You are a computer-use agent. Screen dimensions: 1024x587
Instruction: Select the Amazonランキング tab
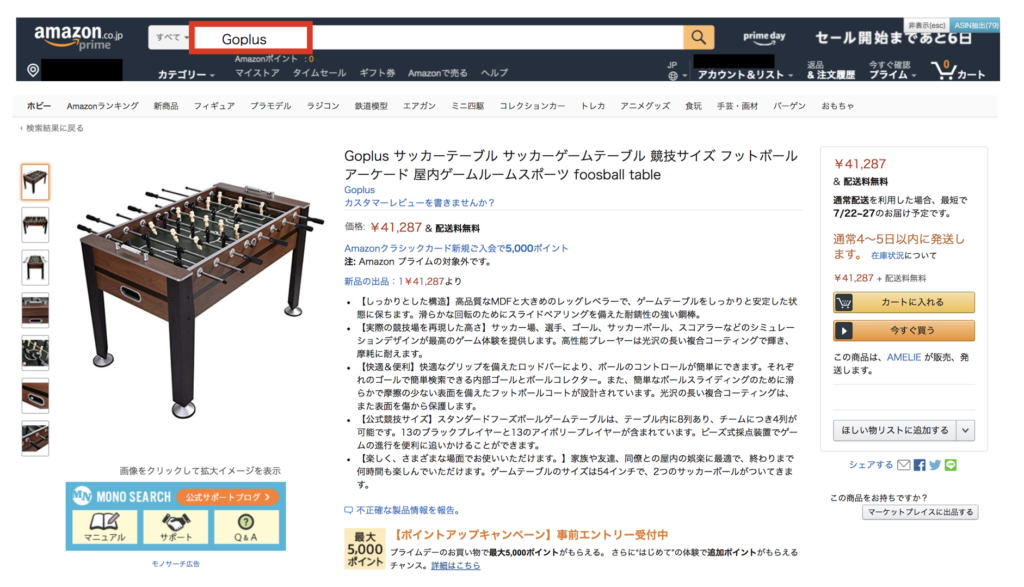(103, 106)
